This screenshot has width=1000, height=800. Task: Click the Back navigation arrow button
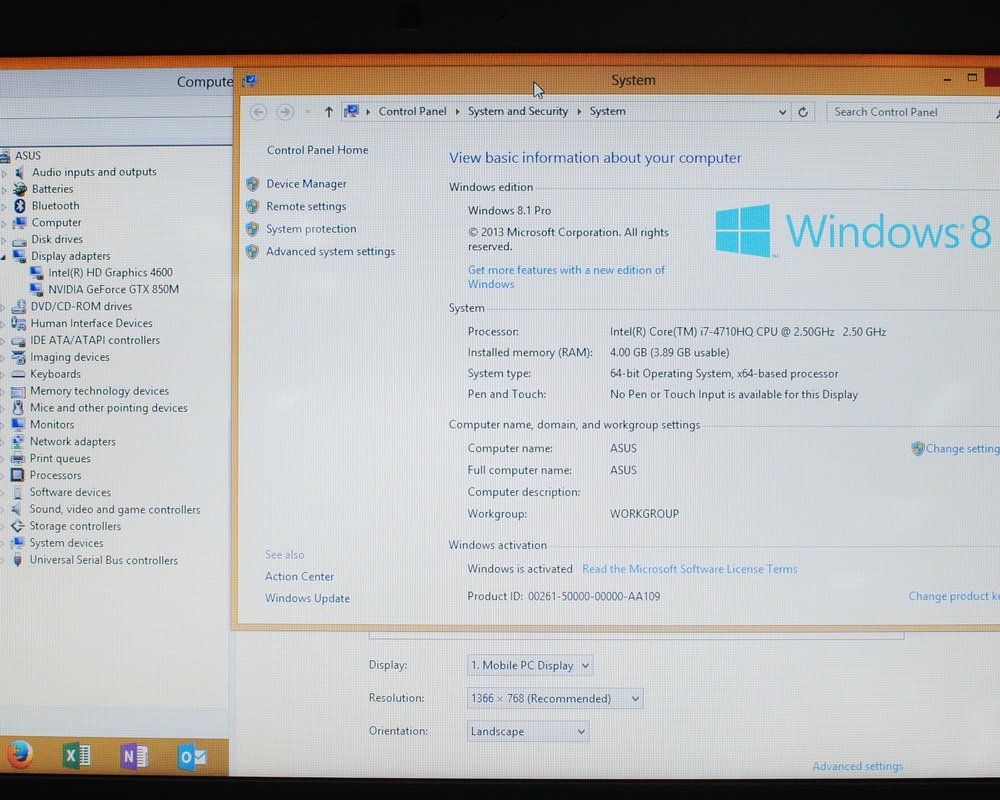(x=258, y=112)
